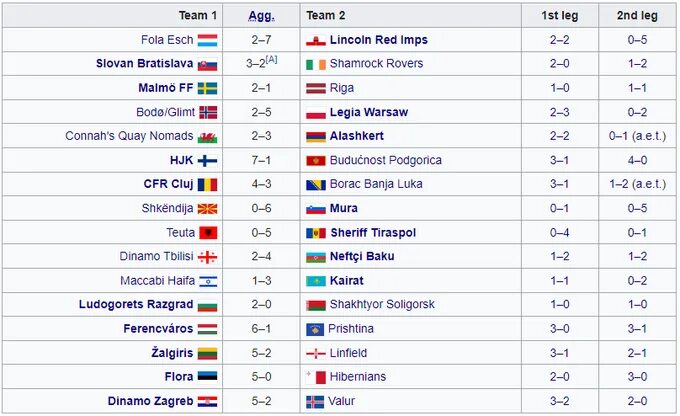Click the Wales flag beside Connah's Quay Nomads
The width and height of the screenshot is (680, 416).
(x=208, y=136)
